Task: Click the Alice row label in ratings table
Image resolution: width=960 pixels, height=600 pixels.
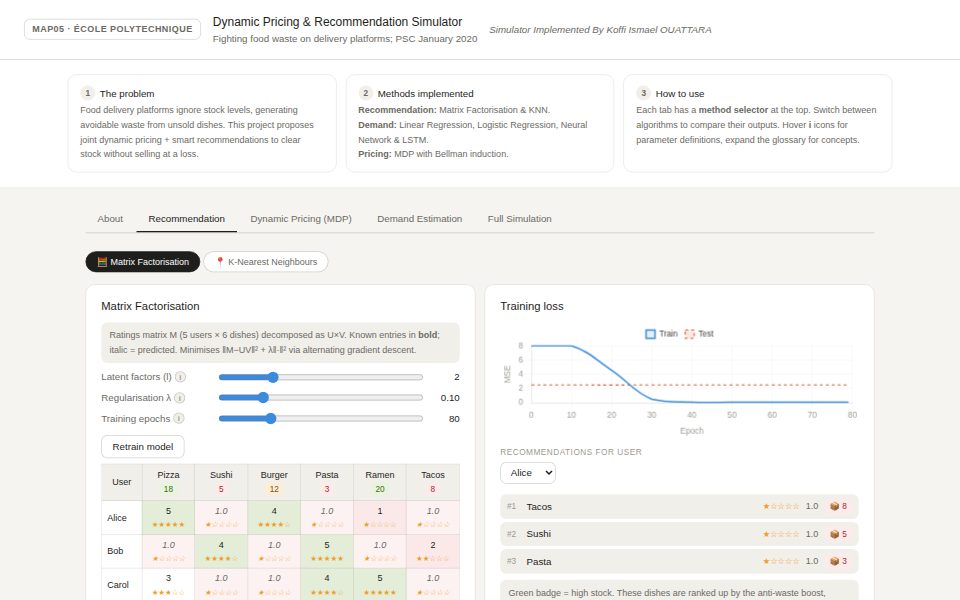Action: 122,518
